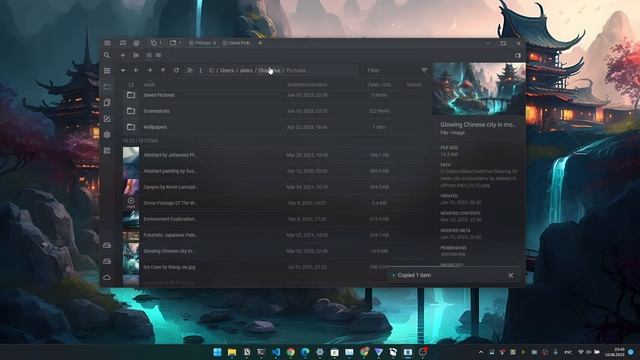Viewport: 640px width, 360px height.
Task: Select Abstract painting file row
Action: [274, 171]
